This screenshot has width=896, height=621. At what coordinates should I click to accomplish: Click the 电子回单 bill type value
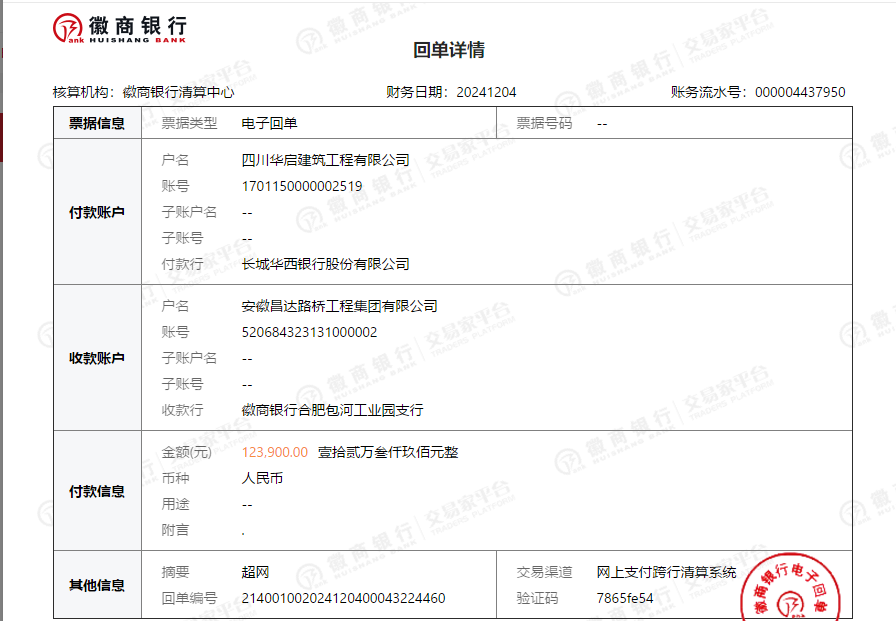tap(269, 123)
